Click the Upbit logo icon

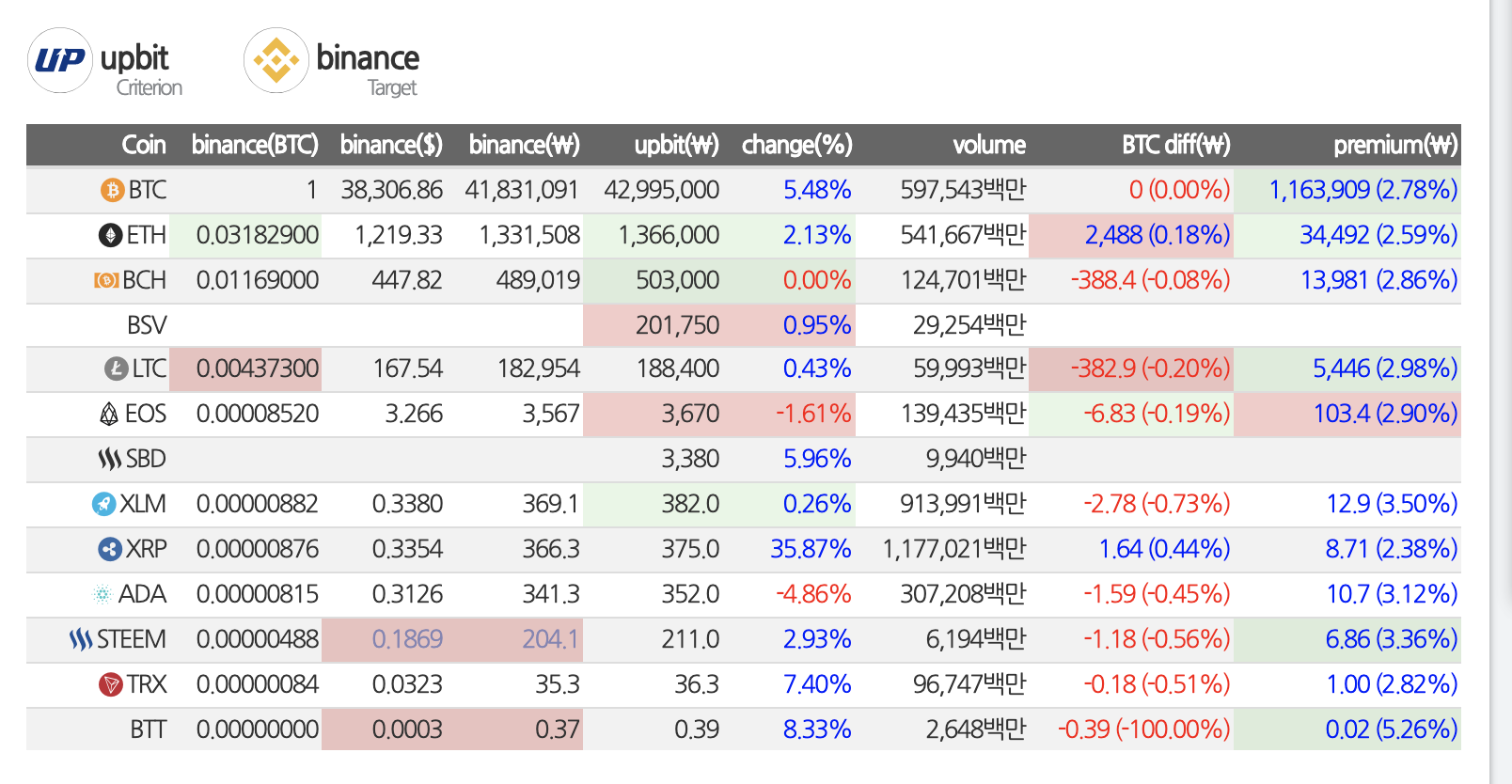(60, 60)
